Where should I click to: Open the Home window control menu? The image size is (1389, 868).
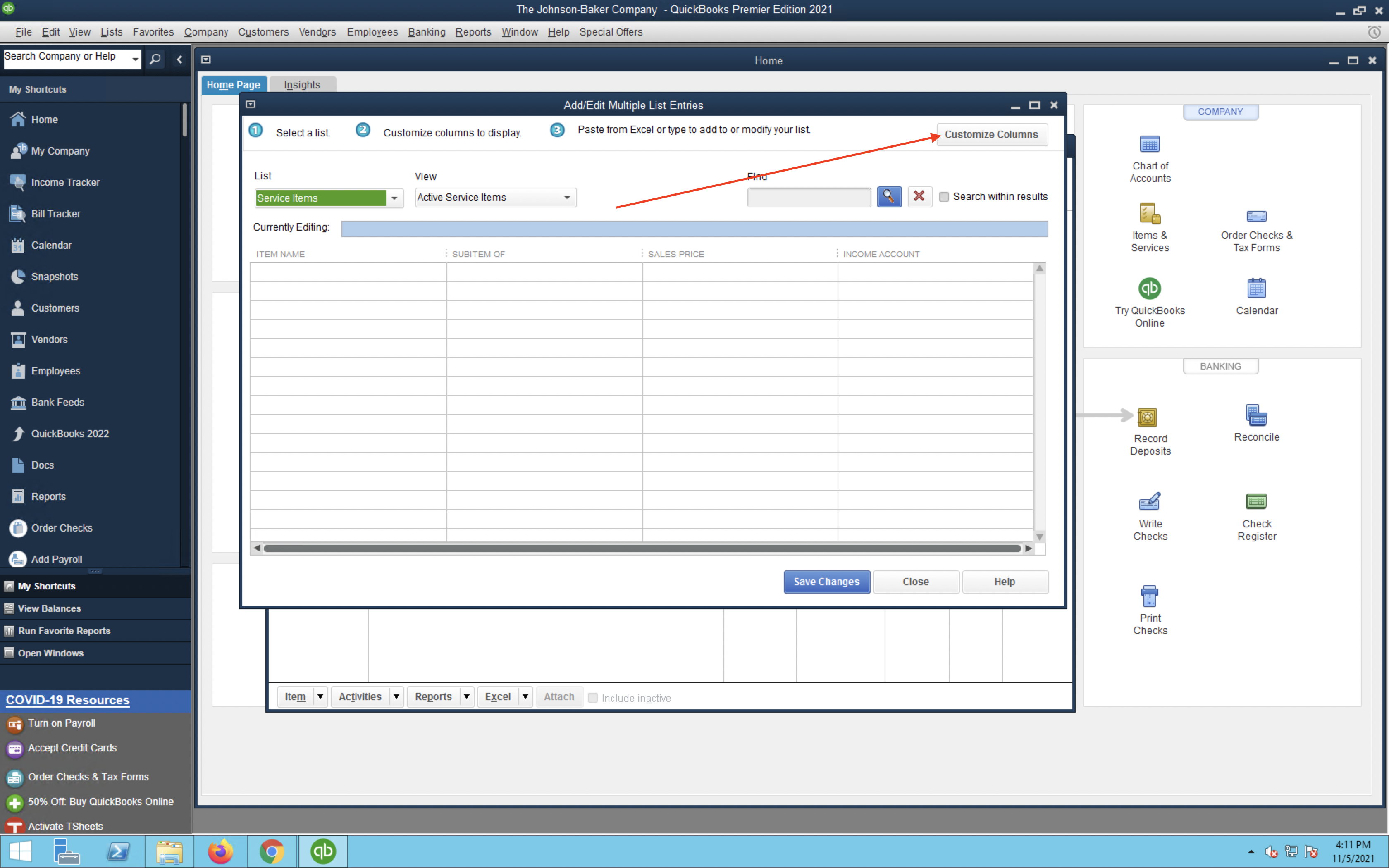[x=206, y=60]
